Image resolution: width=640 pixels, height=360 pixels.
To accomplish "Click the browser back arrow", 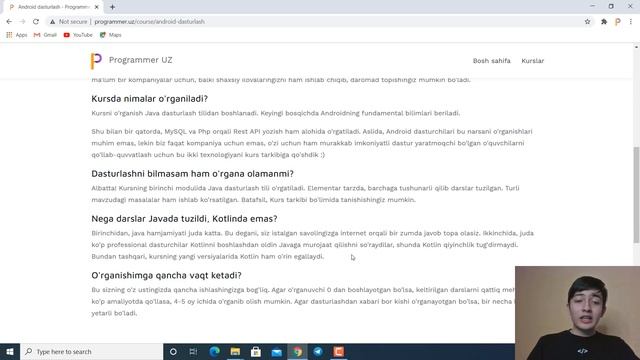I will click(x=9, y=22).
